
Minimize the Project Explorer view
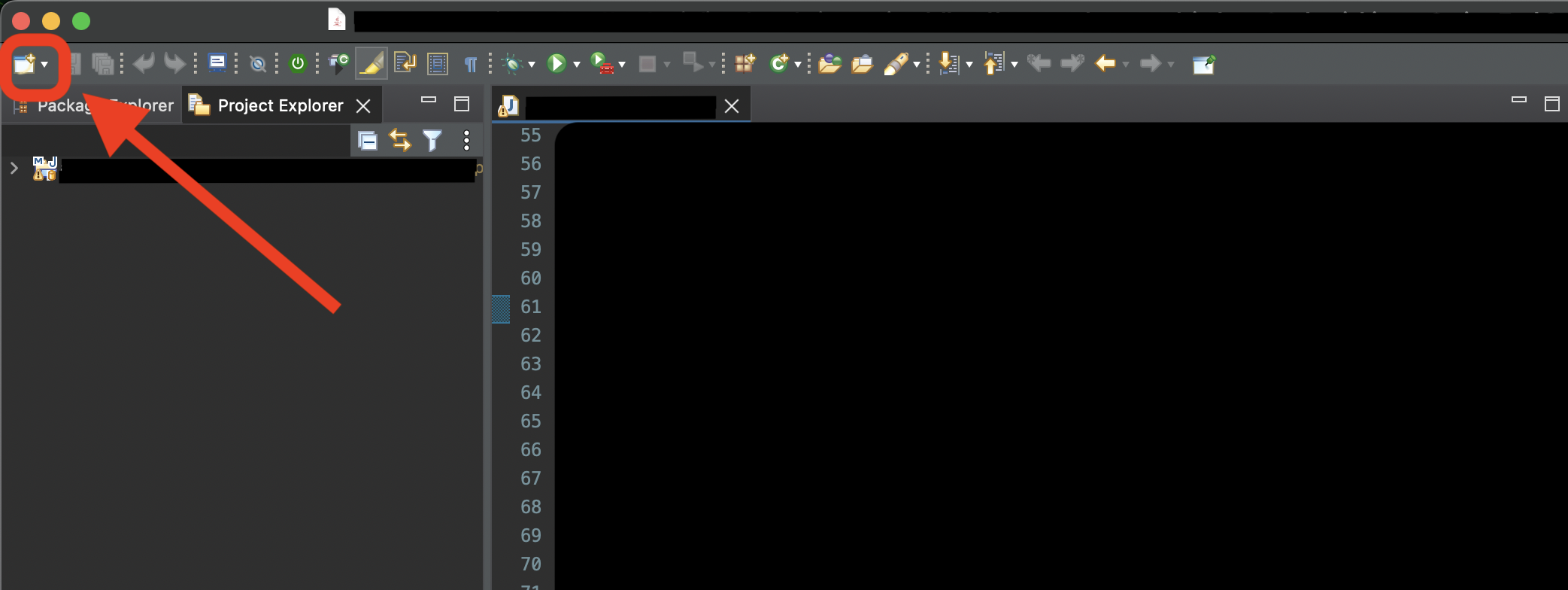click(x=429, y=99)
